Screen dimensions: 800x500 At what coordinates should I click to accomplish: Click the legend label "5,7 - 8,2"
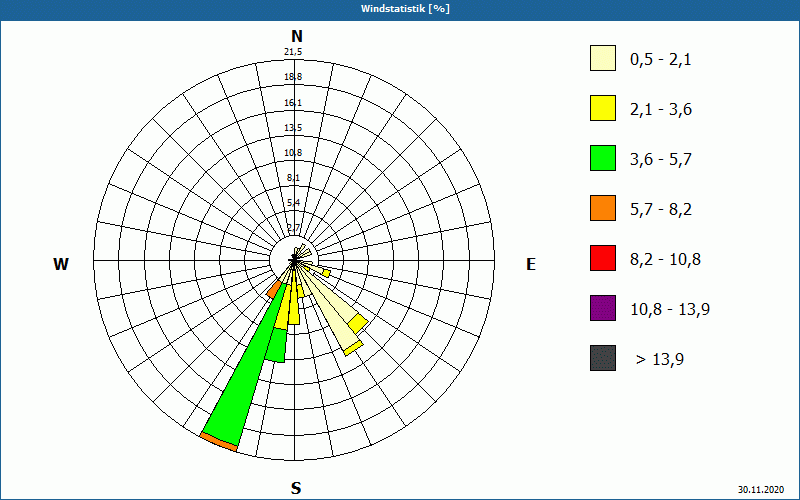(661, 210)
